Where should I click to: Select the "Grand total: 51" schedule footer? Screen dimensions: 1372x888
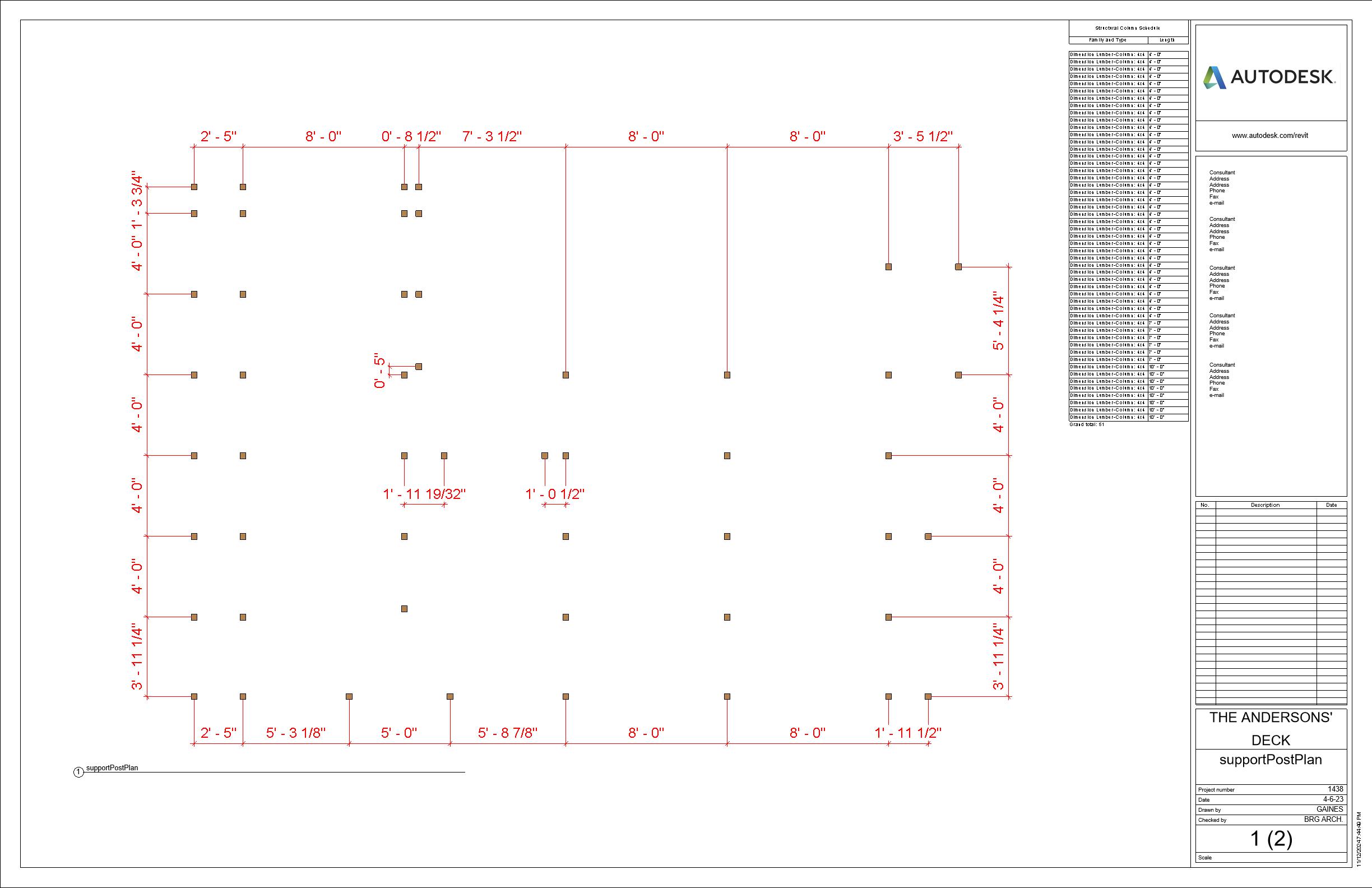coord(1087,424)
